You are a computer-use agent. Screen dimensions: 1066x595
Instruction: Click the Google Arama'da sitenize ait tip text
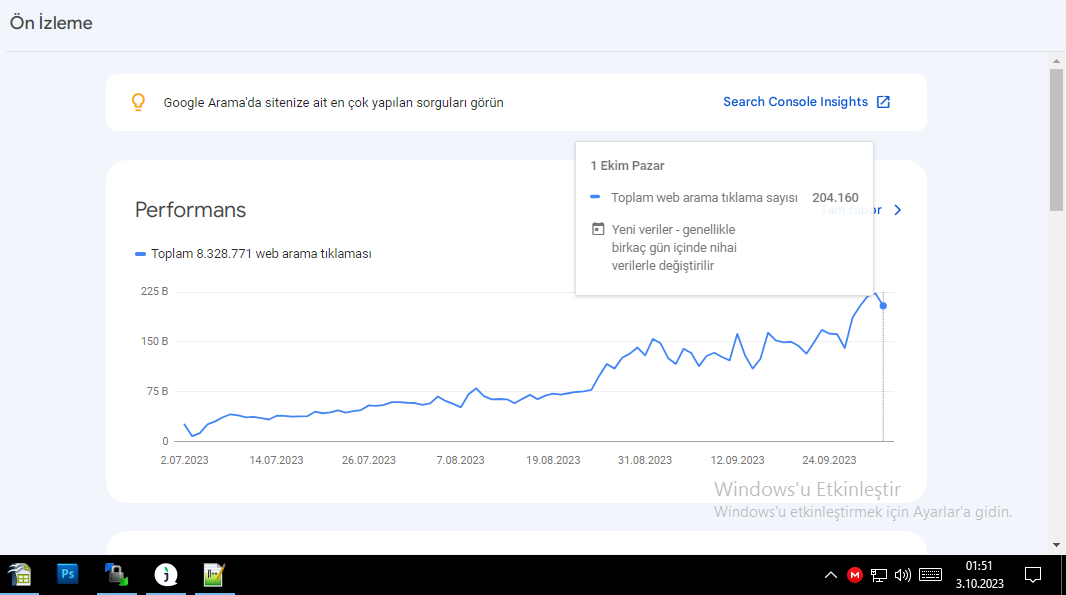click(333, 103)
